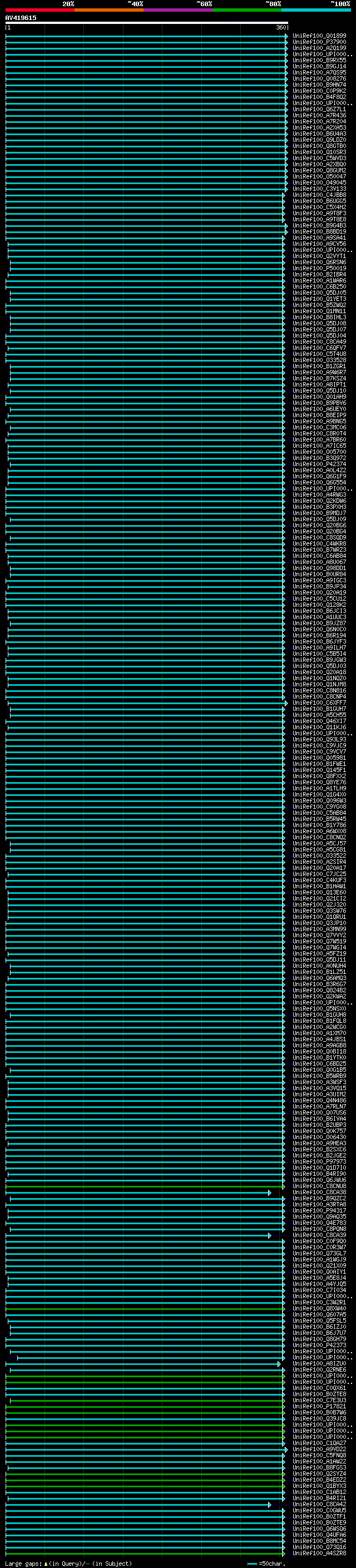This screenshot has width=356, height=1568.
Task: Select the UniRef100_Q6Z7L1 entry
Action: point(319,109)
